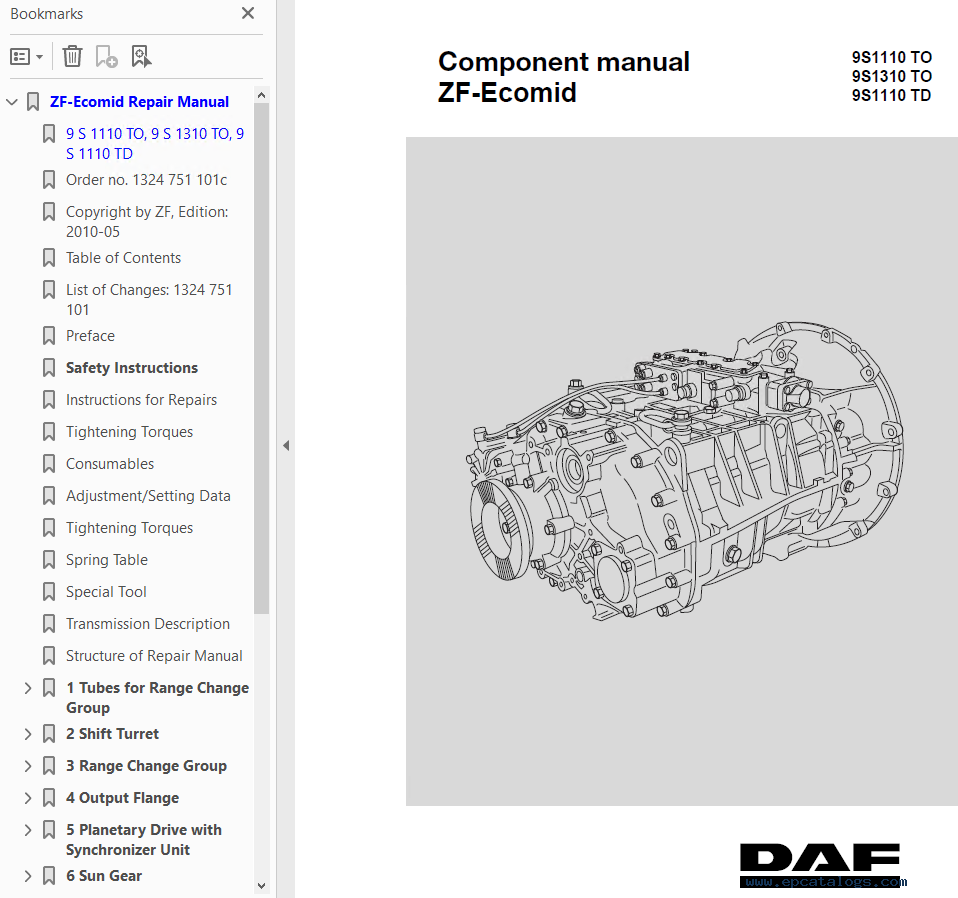Click the bookmarks scrollbar down arrow
958x898 pixels.
click(x=261, y=885)
